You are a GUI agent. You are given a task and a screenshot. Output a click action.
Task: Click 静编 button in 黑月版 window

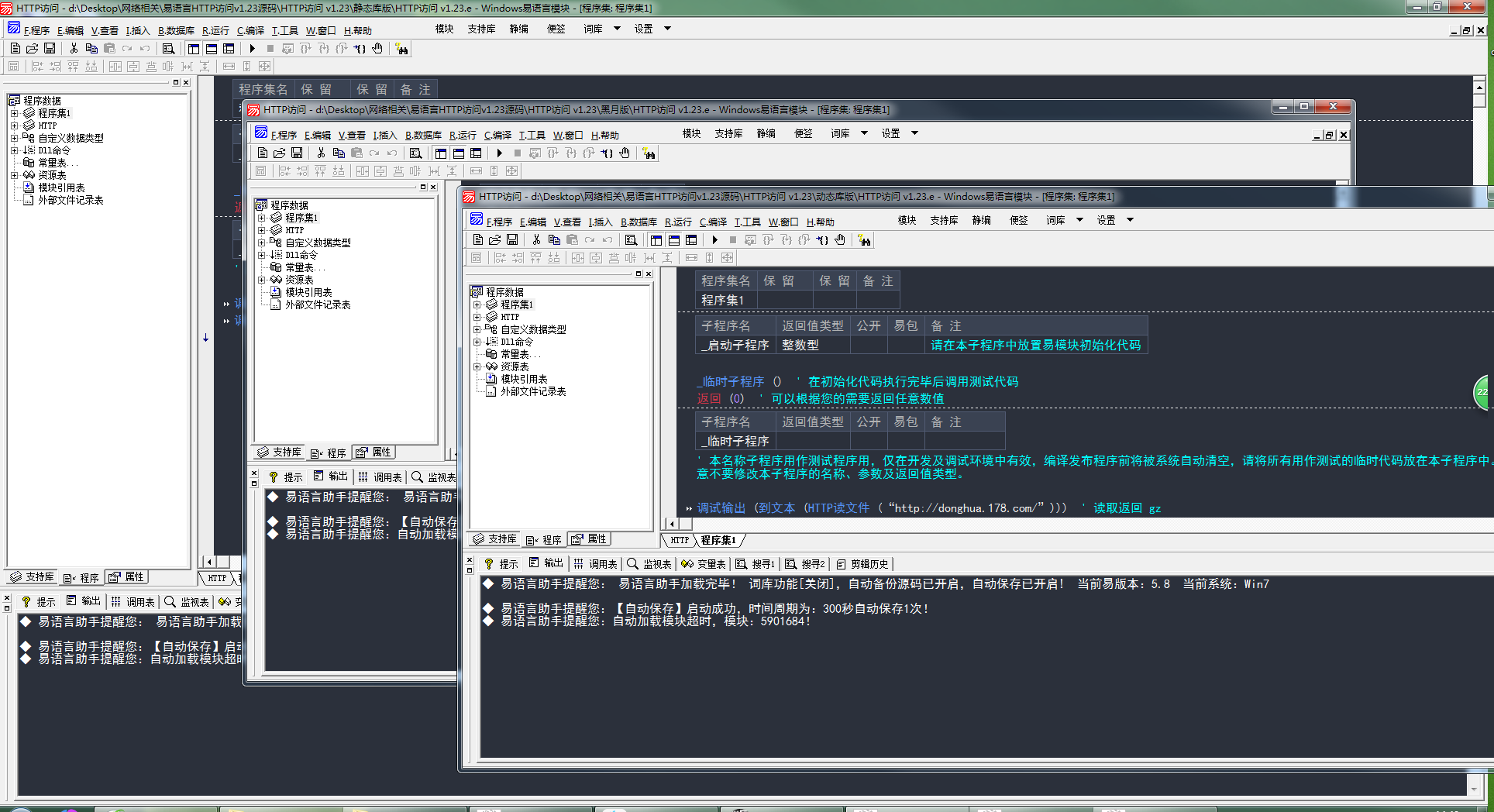(x=766, y=133)
